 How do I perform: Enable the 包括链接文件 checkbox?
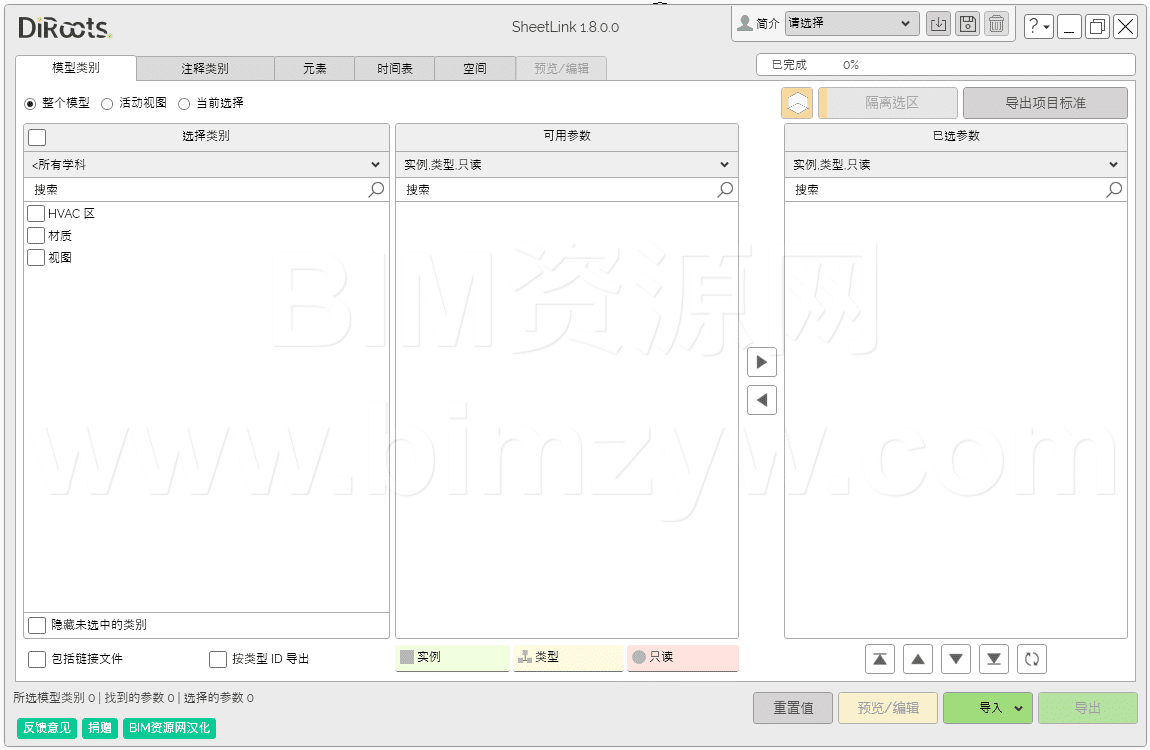click(37, 659)
